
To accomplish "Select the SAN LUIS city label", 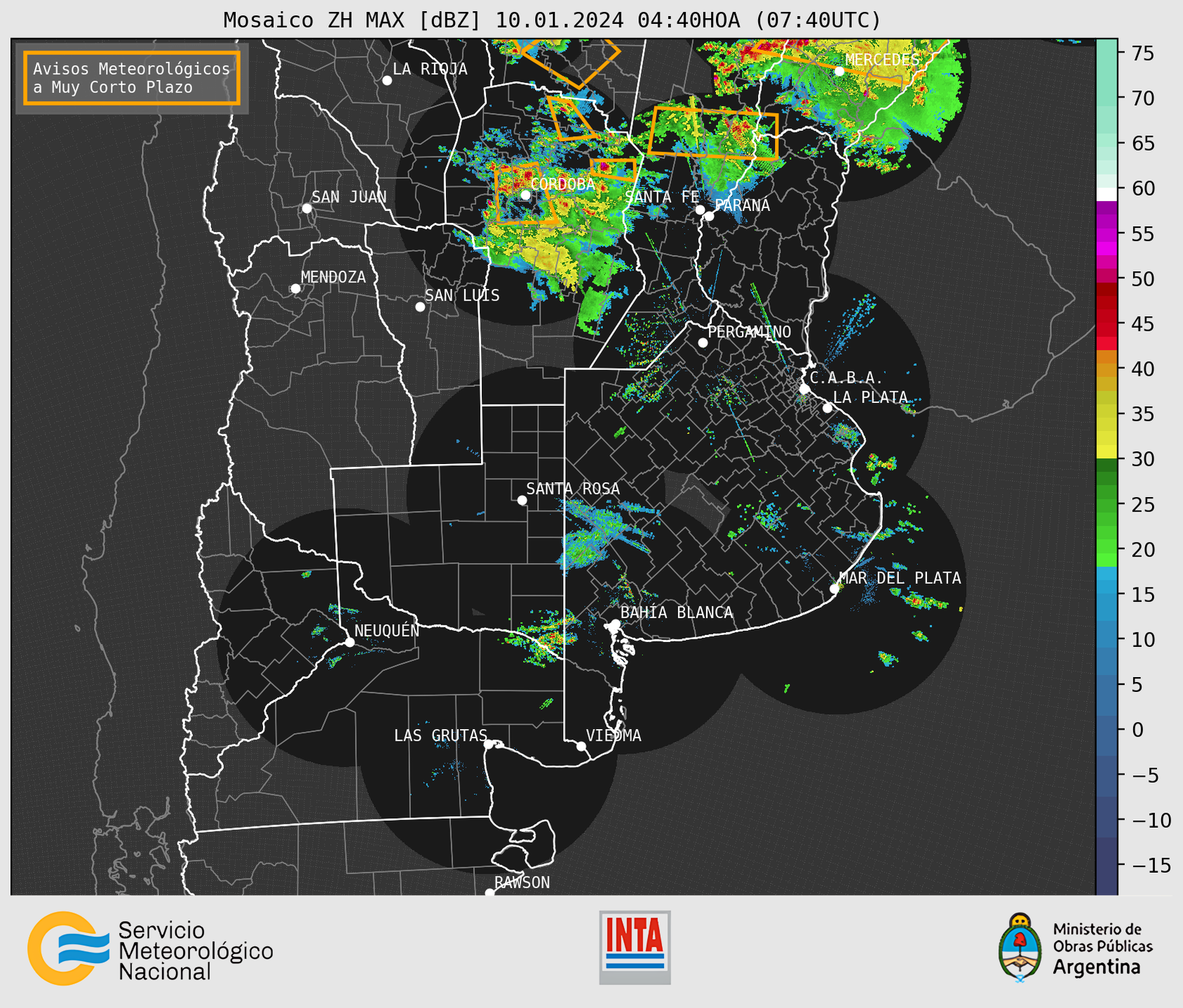I will coord(462,295).
